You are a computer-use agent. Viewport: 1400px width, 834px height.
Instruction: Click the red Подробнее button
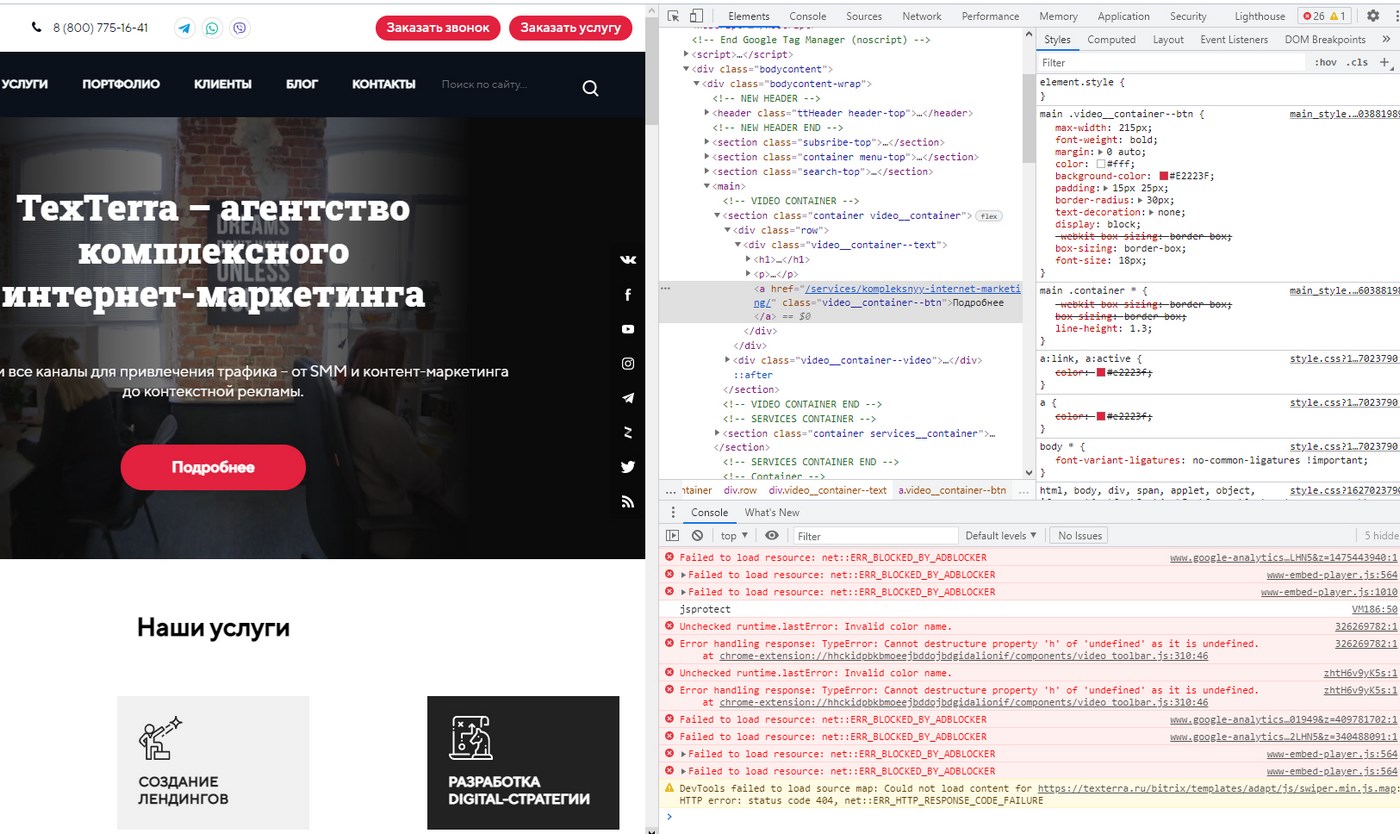click(212, 467)
